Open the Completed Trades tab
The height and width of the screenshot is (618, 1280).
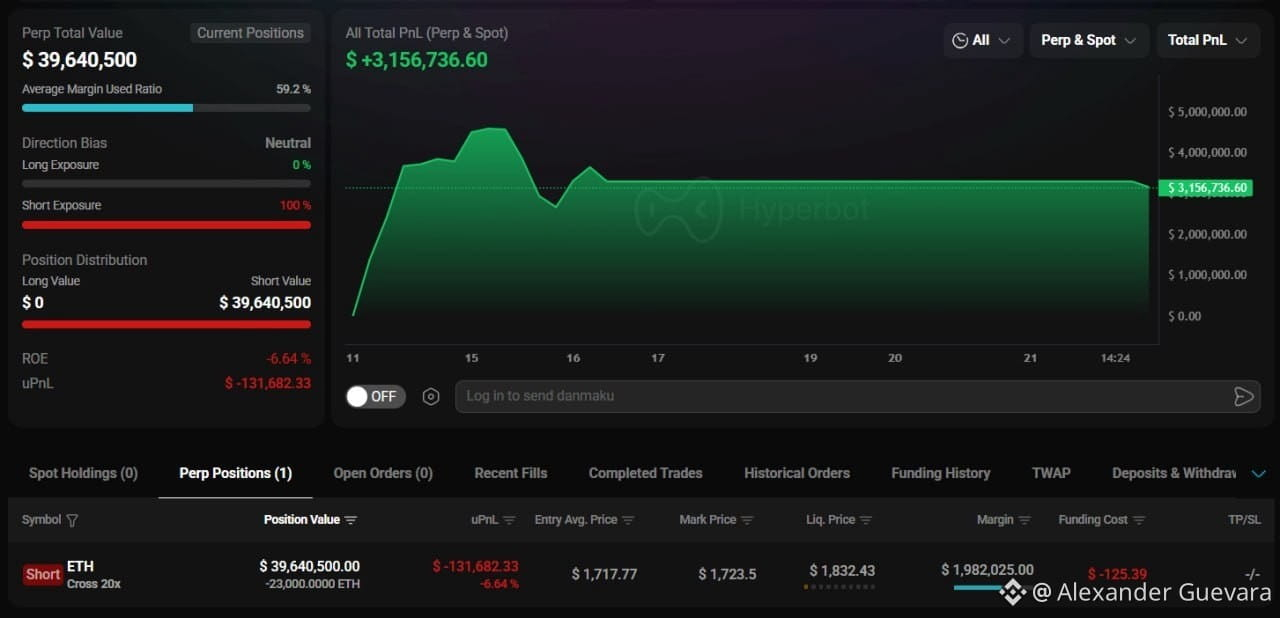click(646, 473)
